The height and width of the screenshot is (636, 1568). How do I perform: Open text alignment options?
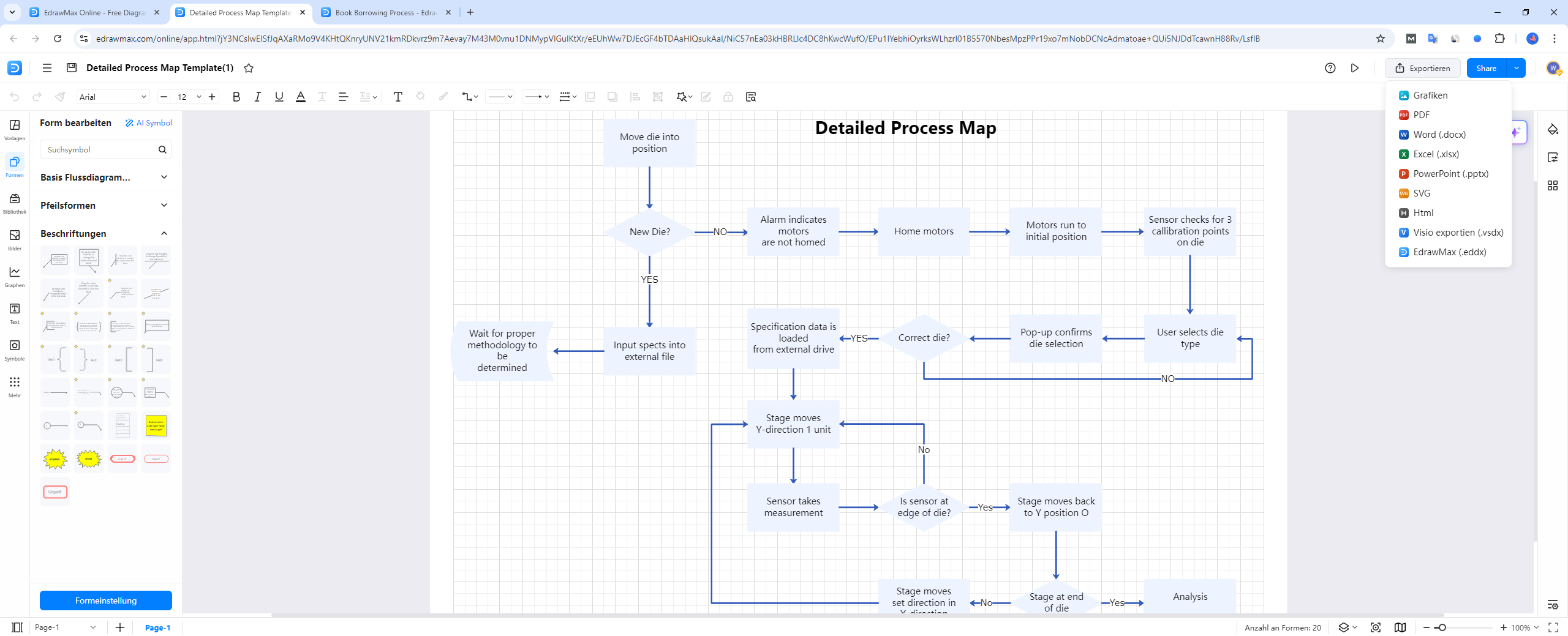(x=343, y=97)
